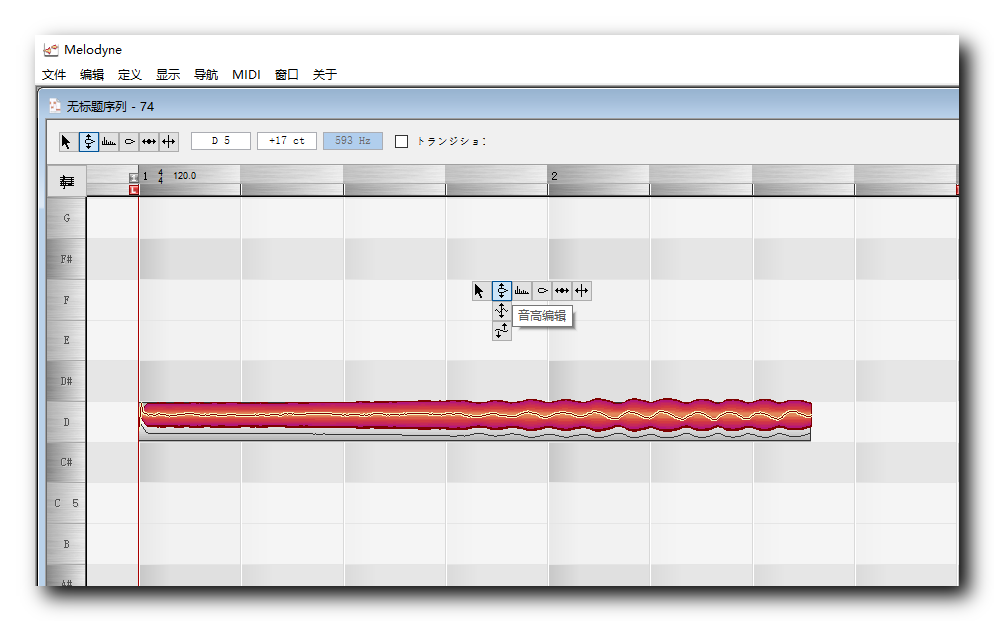Click the D pitch key in ruler
Image resolution: width=994 pixels, height=621 pixels.
coord(67,422)
